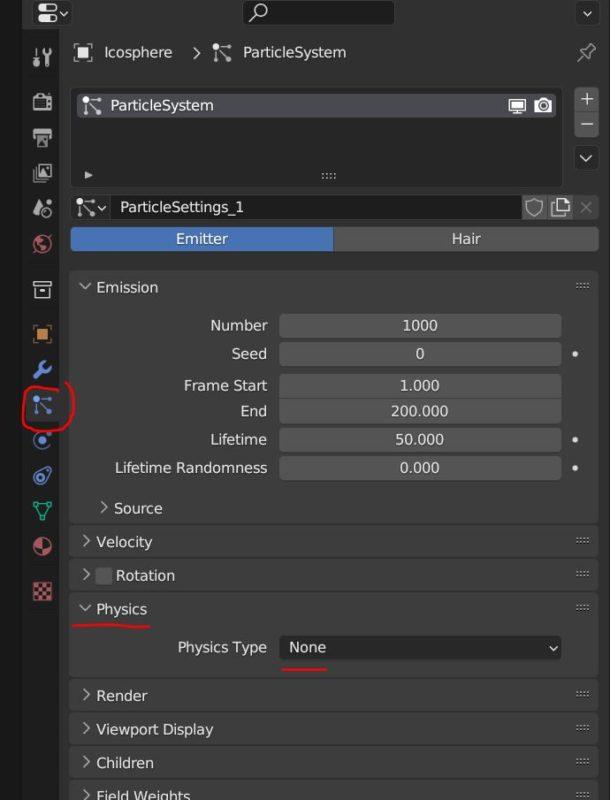The height and width of the screenshot is (800, 610).
Task: Click the Lifetime Randomness slider
Action: 420,468
